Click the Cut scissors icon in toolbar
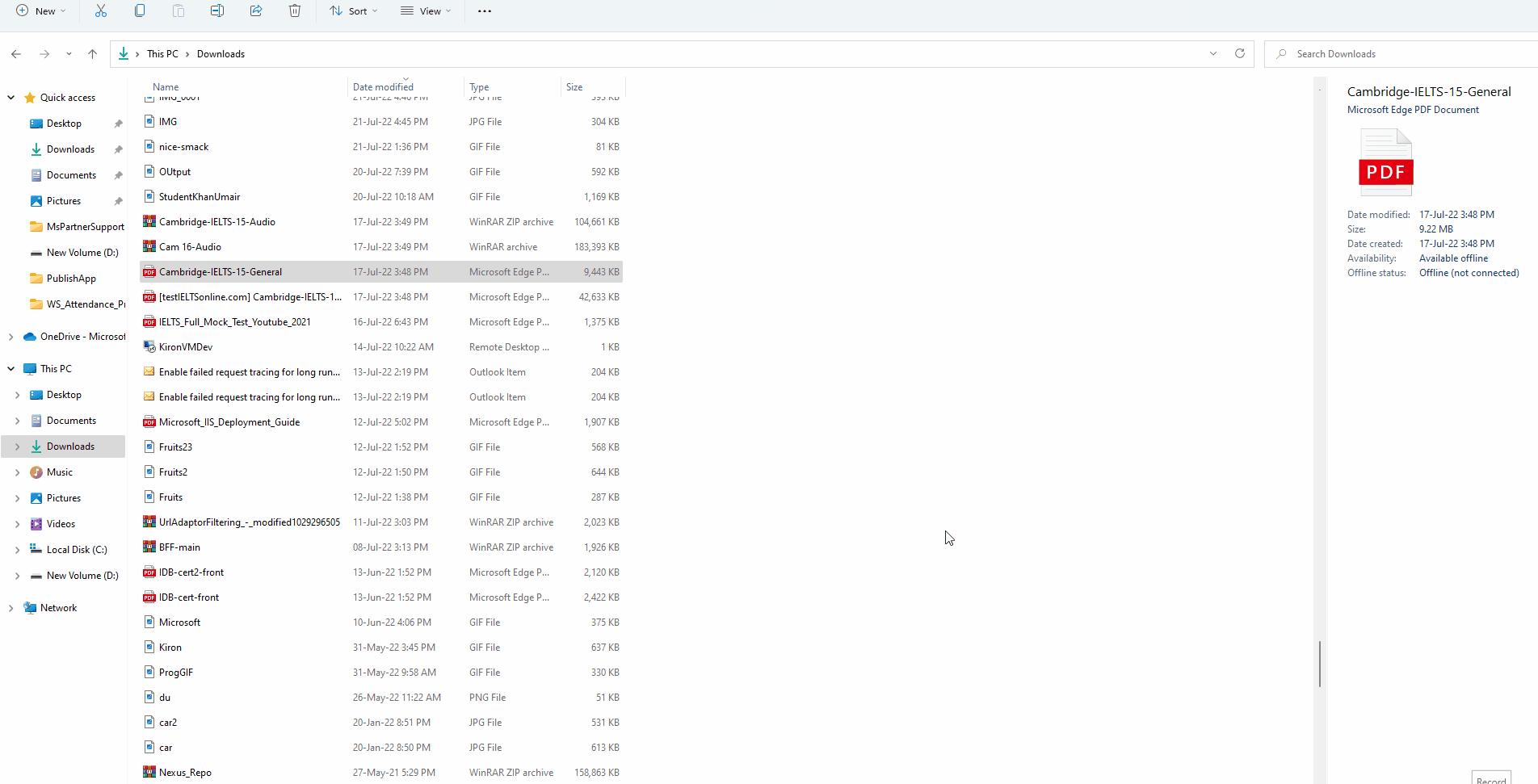The width and height of the screenshot is (1538, 784). tap(101, 10)
